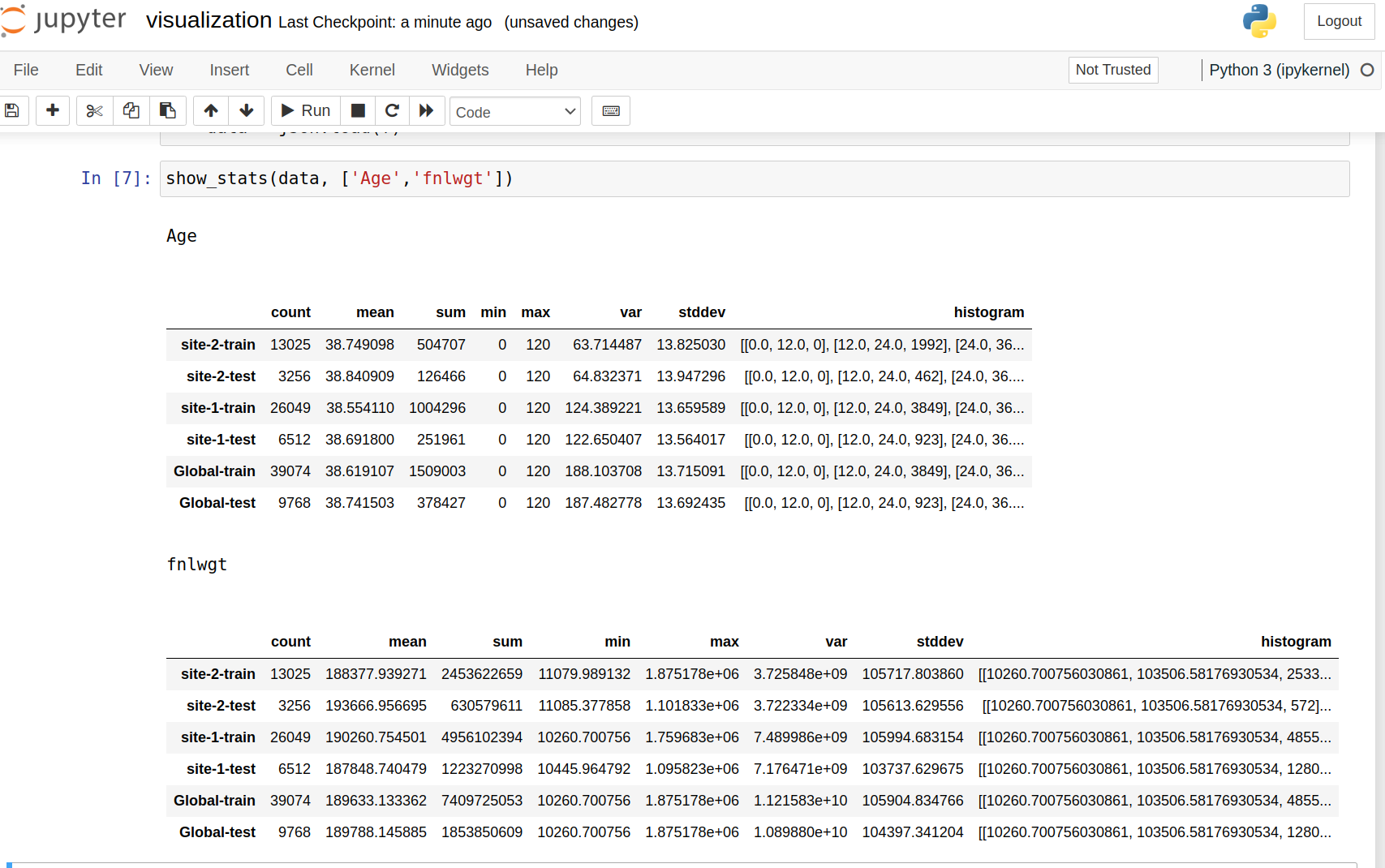This screenshot has width=1385, height=868.
Task: Click Age table histogram column header
Action: click(988, 312)
